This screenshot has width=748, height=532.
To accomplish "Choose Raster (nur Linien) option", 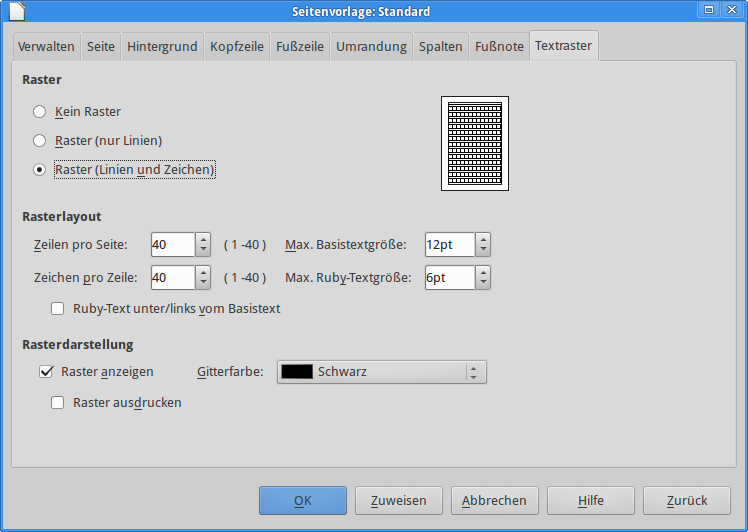I will 40,141.
